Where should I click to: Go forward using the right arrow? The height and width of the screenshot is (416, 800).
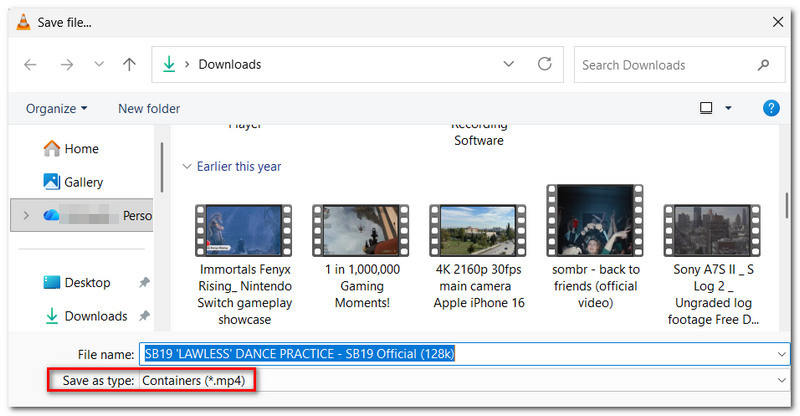[67, 64]
